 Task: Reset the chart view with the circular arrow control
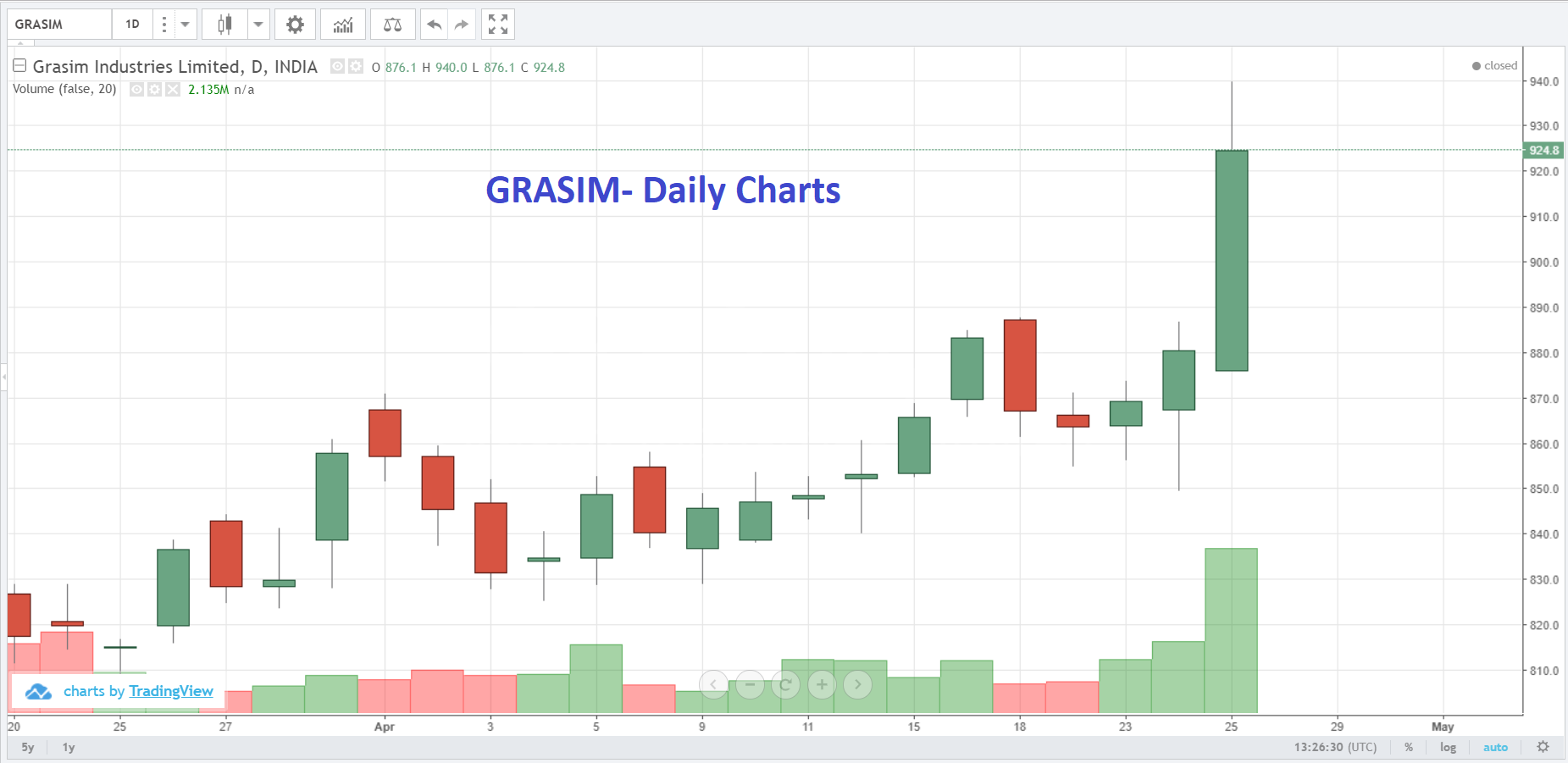coord(785,684)
